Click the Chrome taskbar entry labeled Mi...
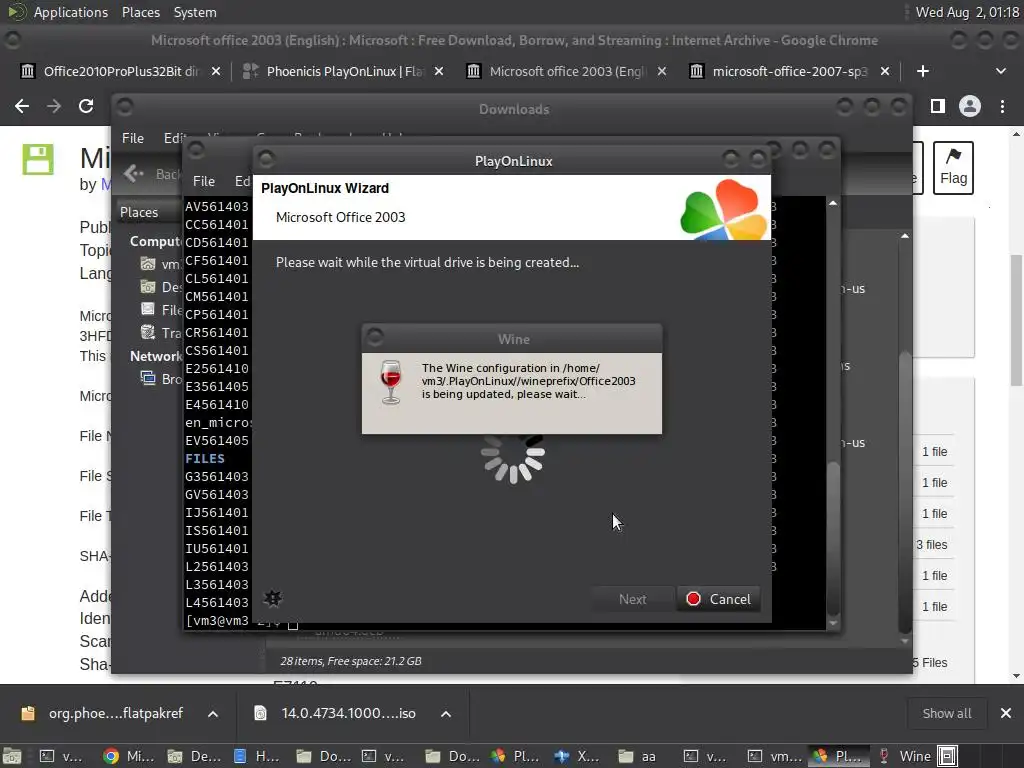 (x=129, y=756)
